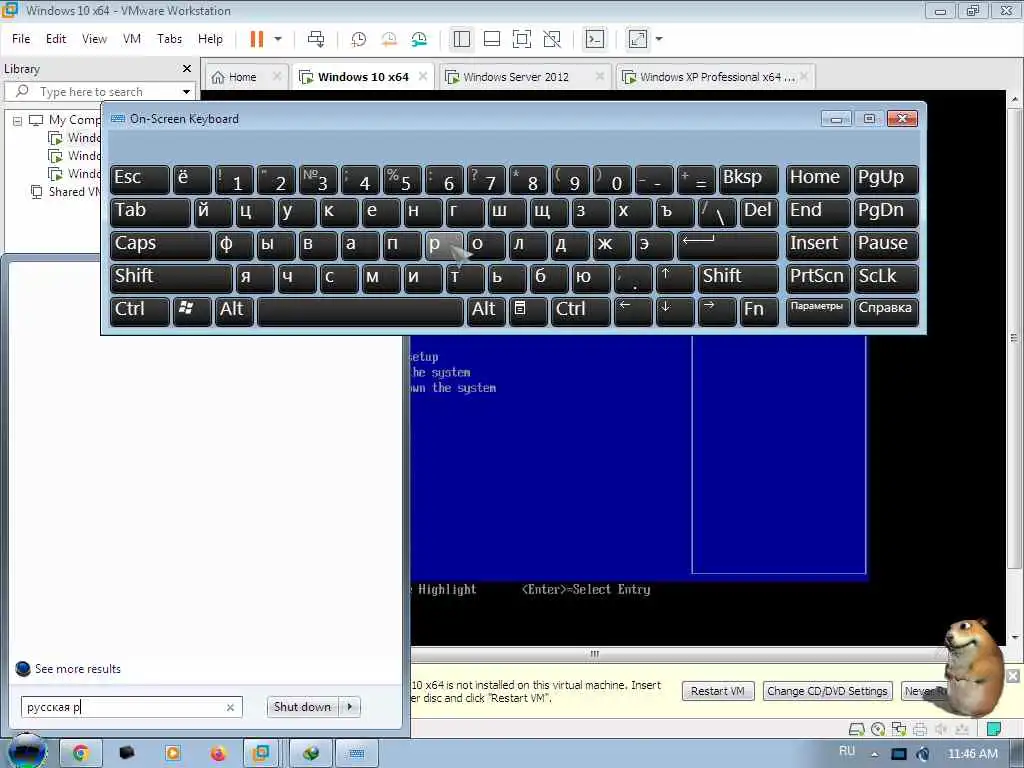Open the Edit menu
This screenshot has height=768, width=1024.
point(56,39)
